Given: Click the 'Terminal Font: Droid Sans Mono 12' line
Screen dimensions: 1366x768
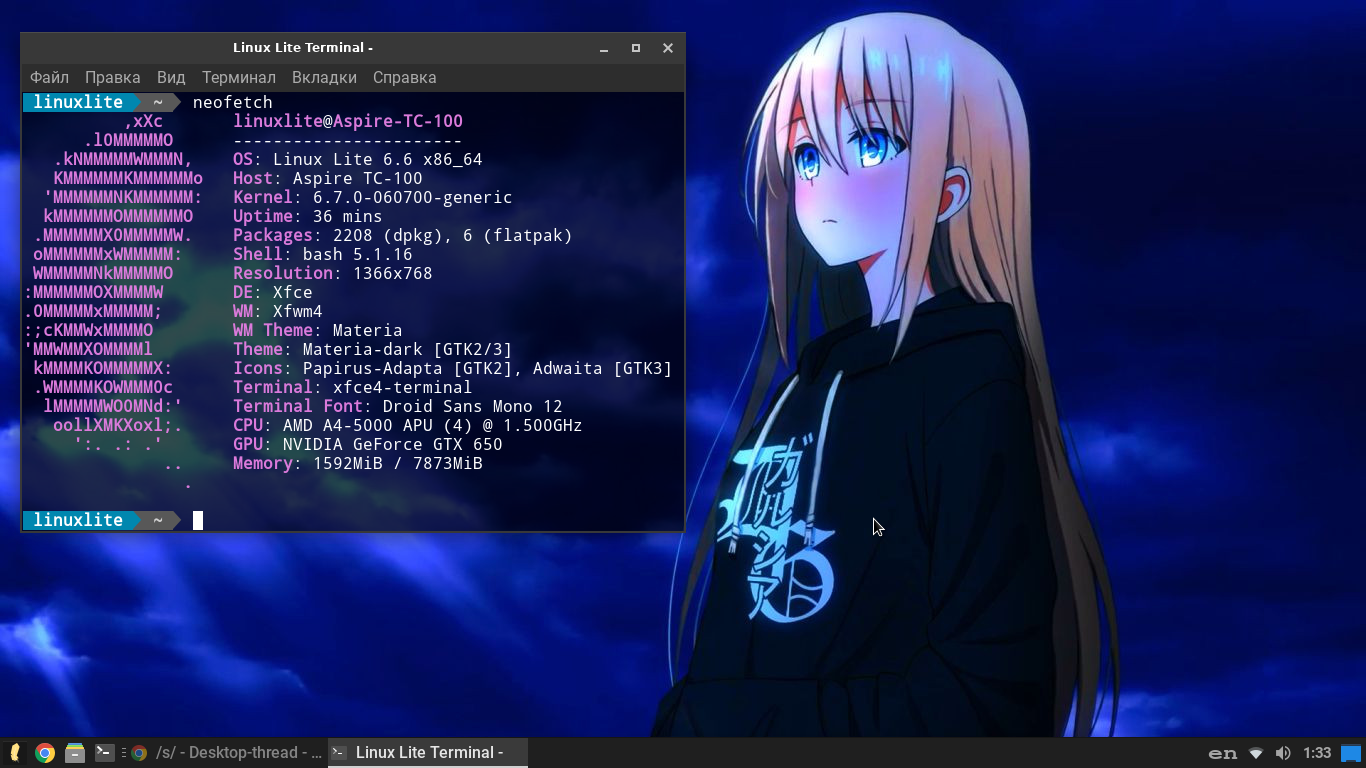Looking at the screenshot, I should click(398, 406).
